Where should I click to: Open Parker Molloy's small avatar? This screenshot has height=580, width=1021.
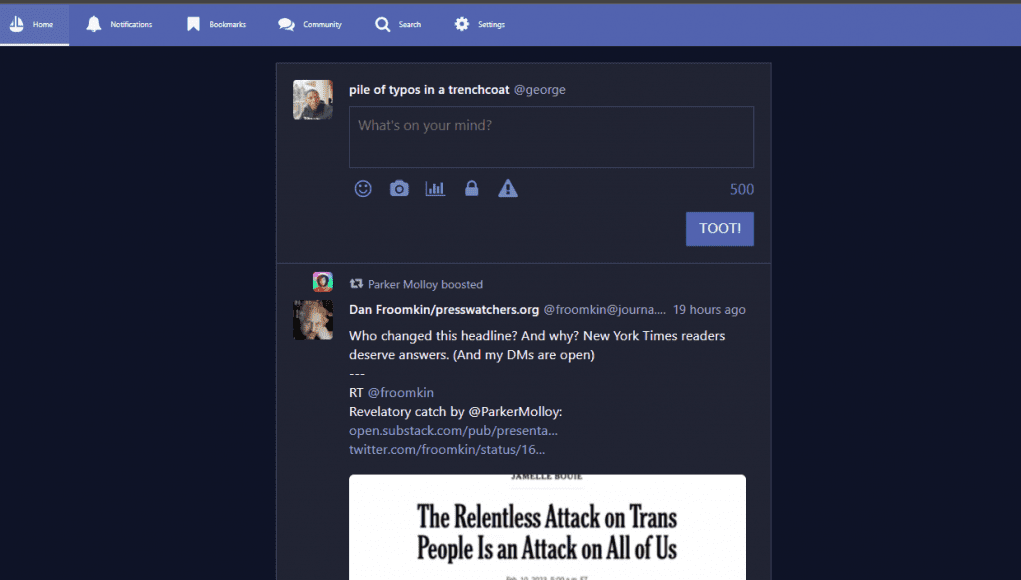[322, 282]
